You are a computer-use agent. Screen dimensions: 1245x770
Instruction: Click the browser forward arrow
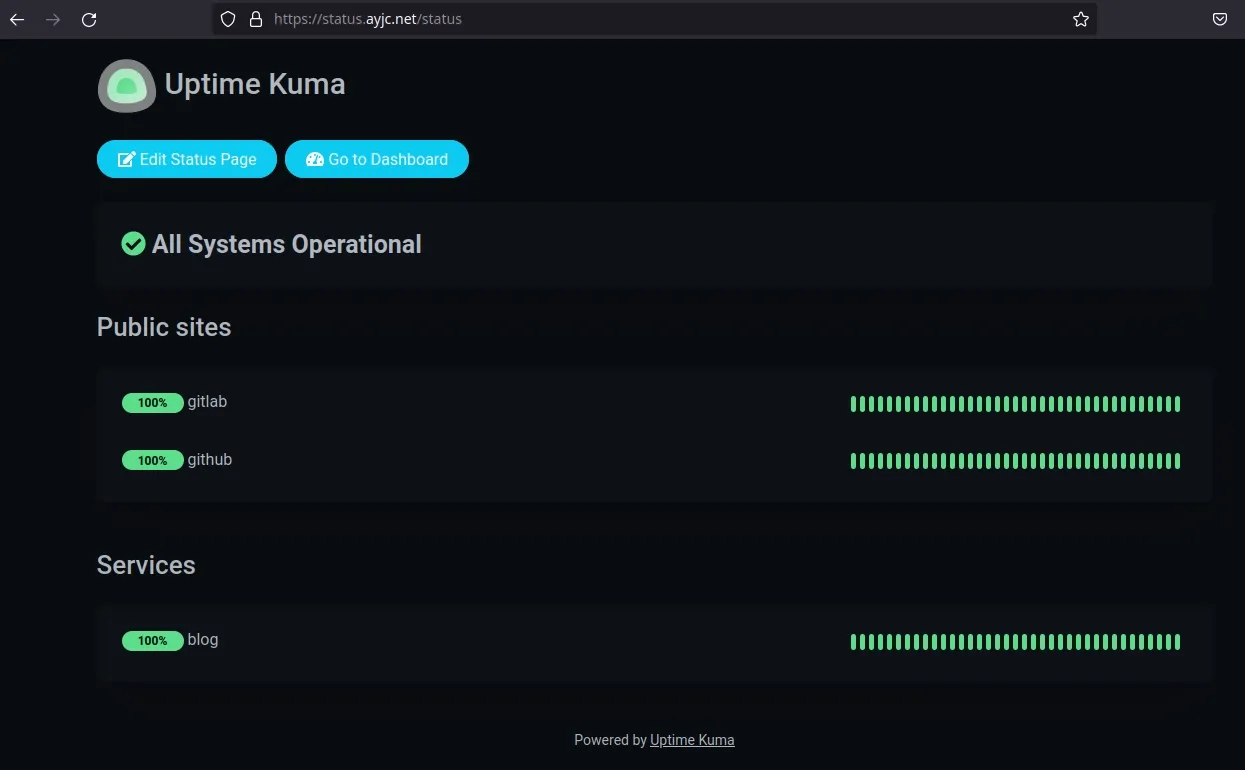[53, 19]
